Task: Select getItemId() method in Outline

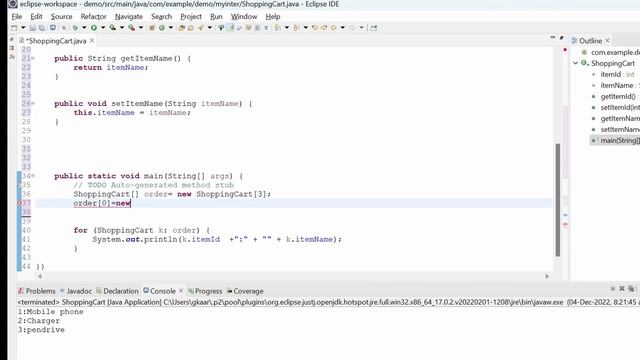Action: pos(615,96)
